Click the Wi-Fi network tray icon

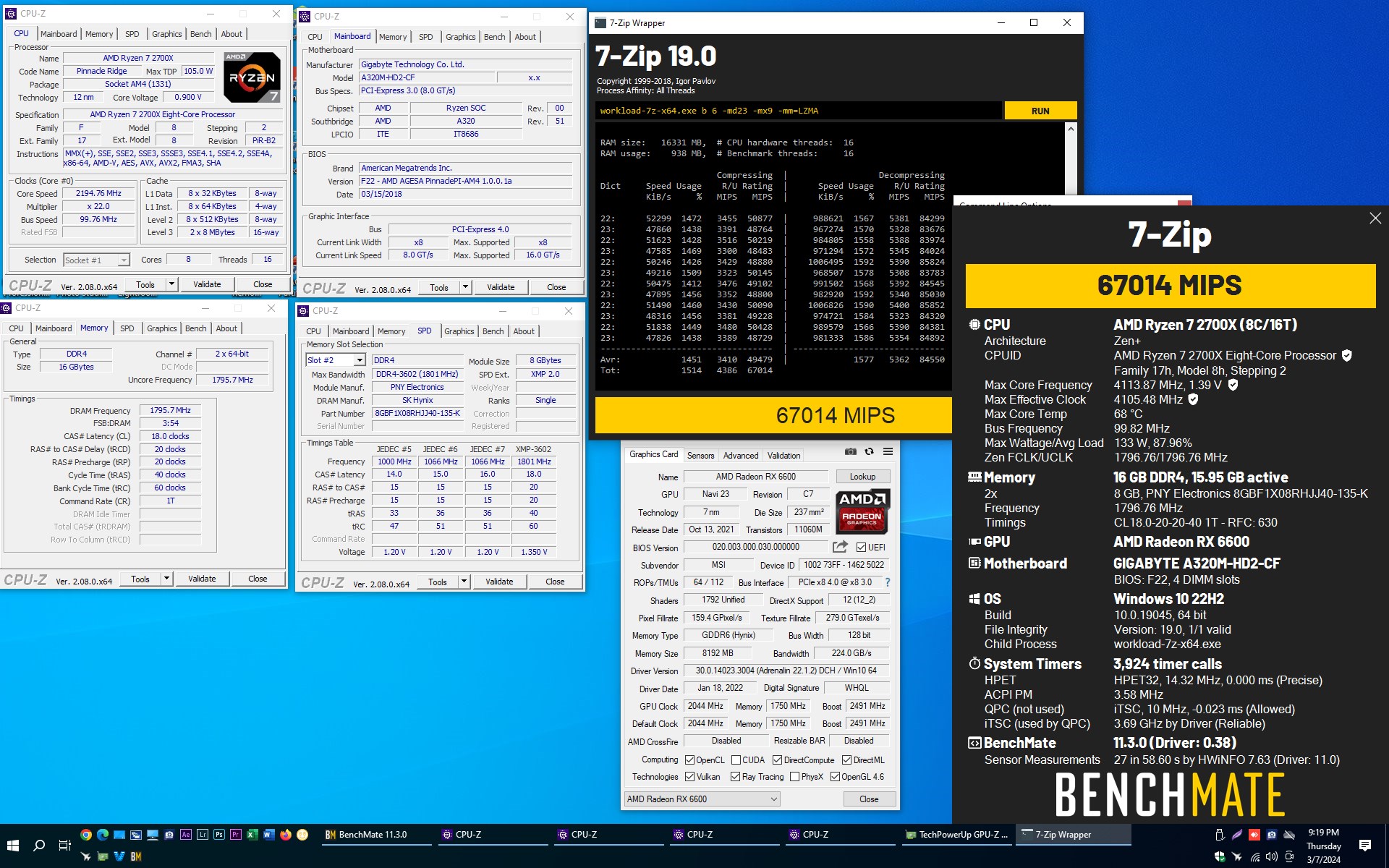pyautogui.click(x=1254, y=856)
